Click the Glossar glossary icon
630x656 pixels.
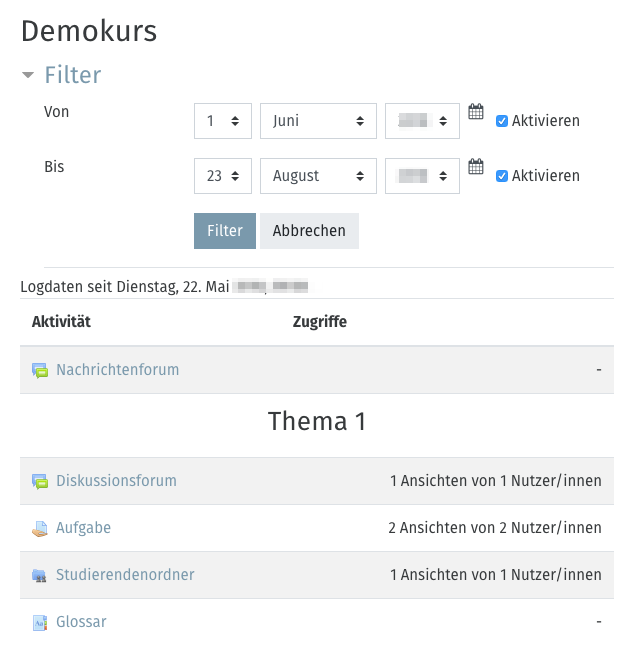40,623
